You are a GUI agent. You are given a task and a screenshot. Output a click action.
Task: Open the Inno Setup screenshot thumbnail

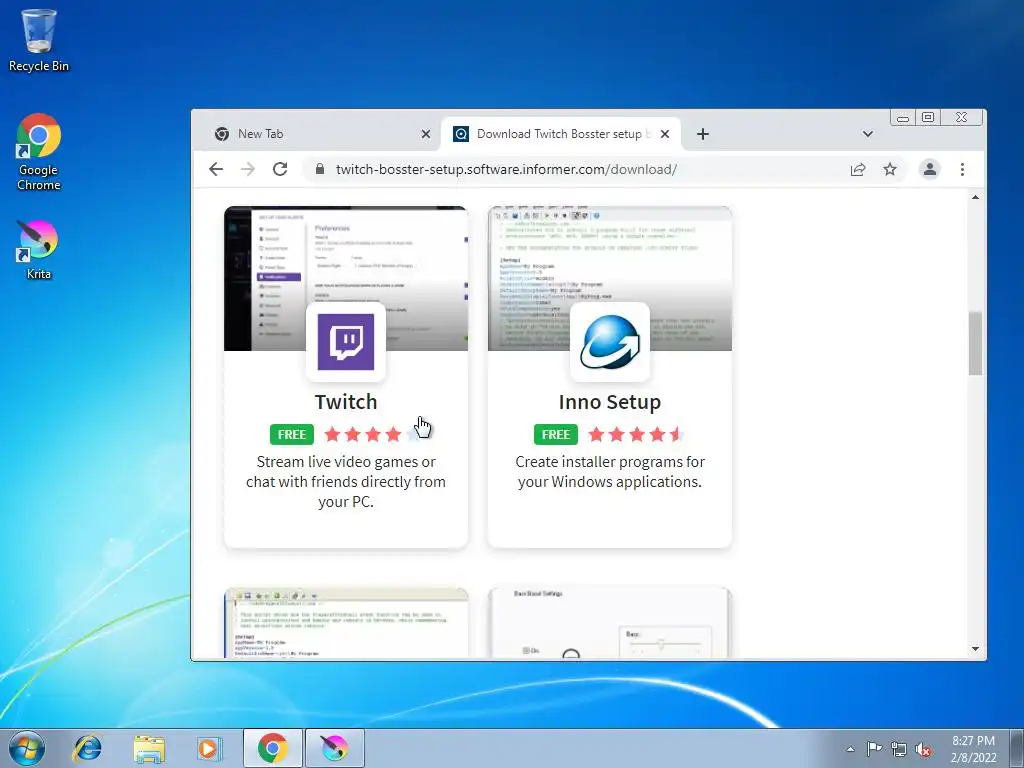point(610,279)
